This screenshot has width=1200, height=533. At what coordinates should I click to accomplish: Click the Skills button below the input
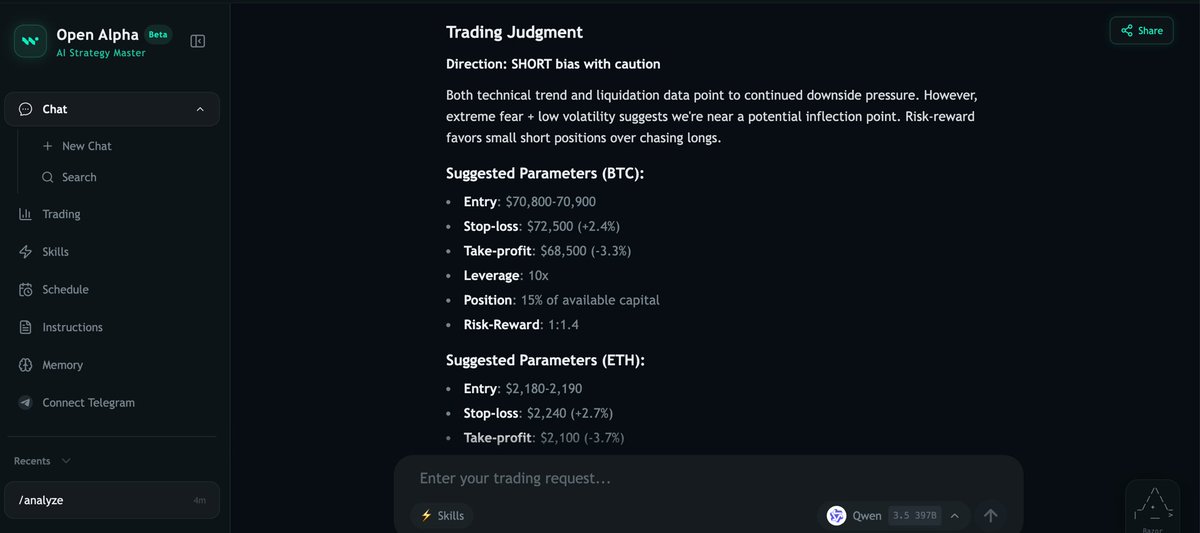(442, 515)
